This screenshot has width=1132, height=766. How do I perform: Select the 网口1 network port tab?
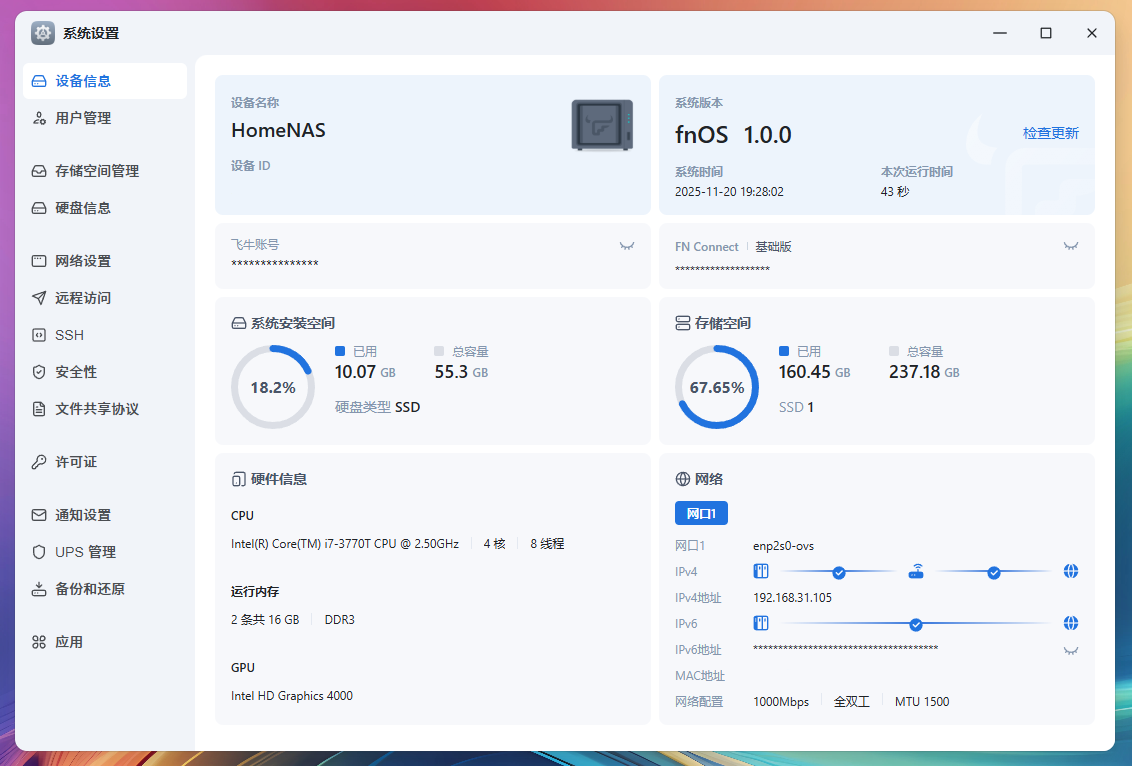pyautogui.click(x=701, y=514)
